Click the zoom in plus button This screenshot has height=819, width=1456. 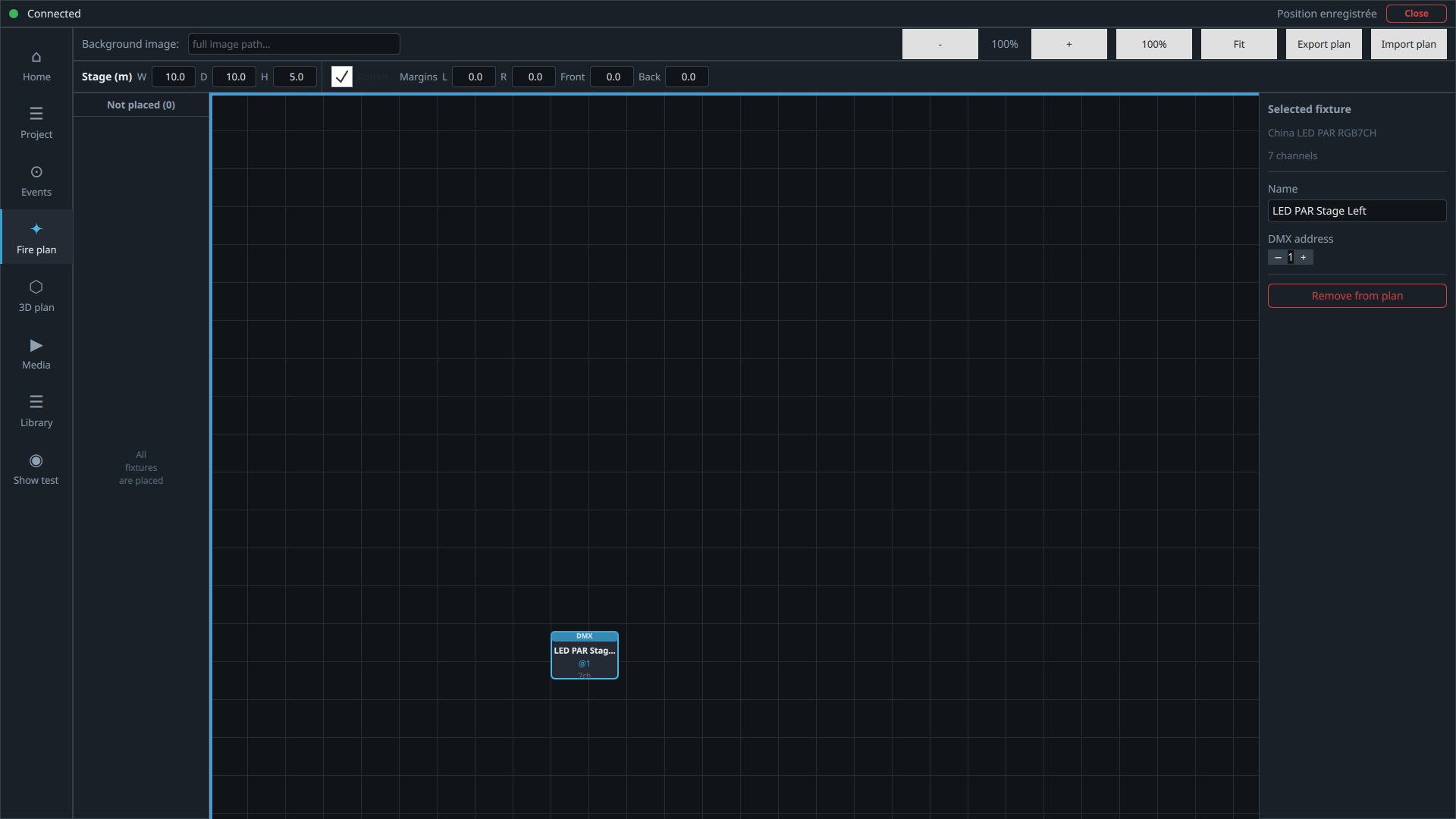click(x=1069, y=44)
